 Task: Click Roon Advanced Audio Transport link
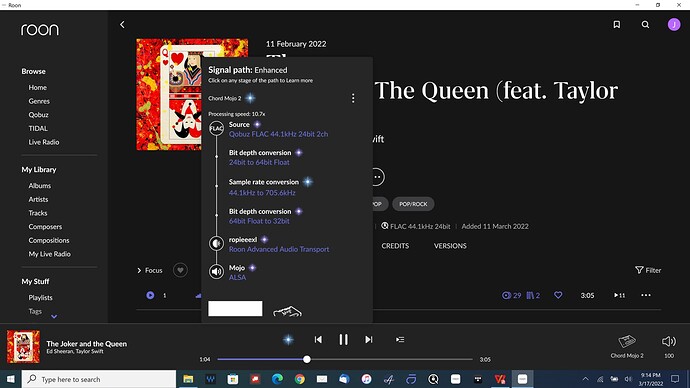(279, 249)
